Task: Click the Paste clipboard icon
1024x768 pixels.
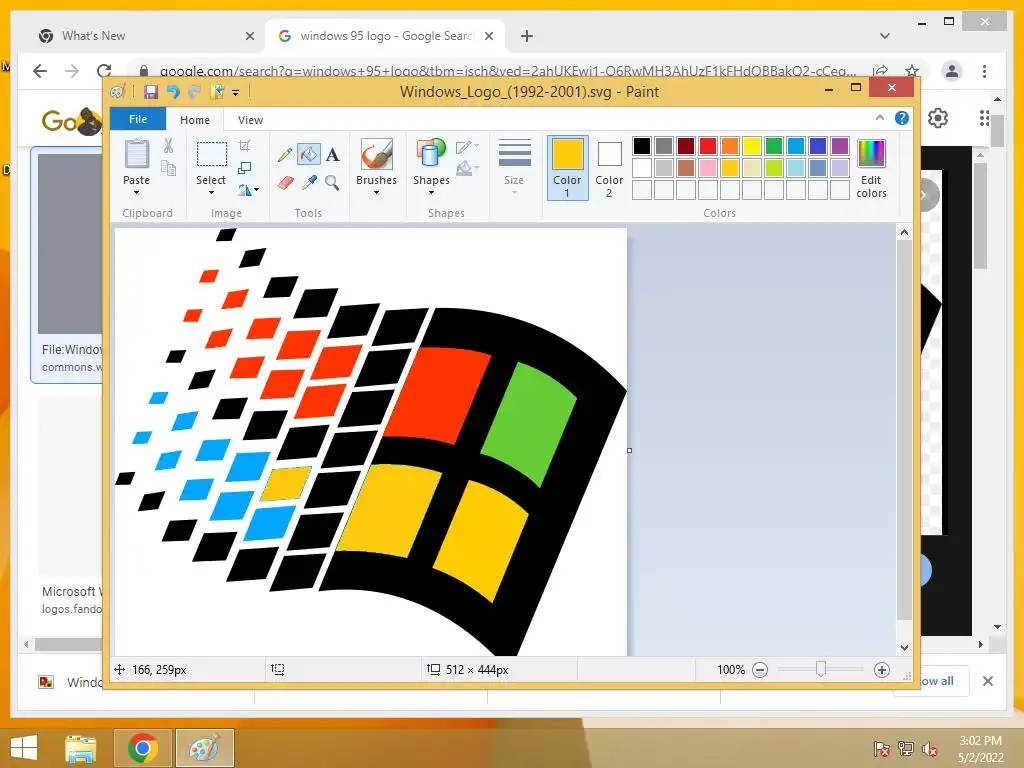Action: [136, 154]
